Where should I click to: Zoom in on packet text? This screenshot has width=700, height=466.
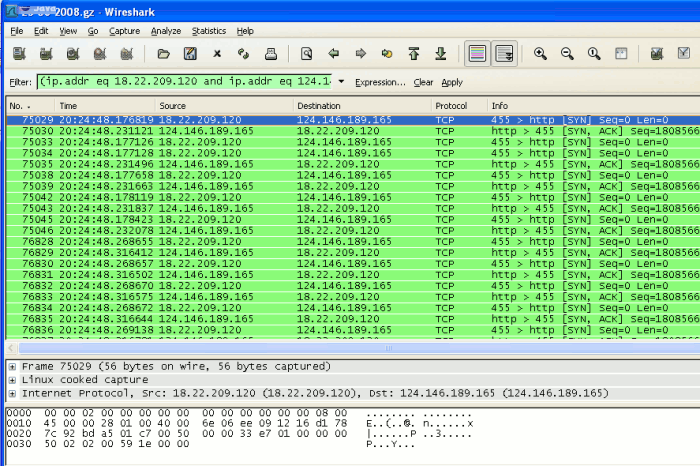point(540,54)
